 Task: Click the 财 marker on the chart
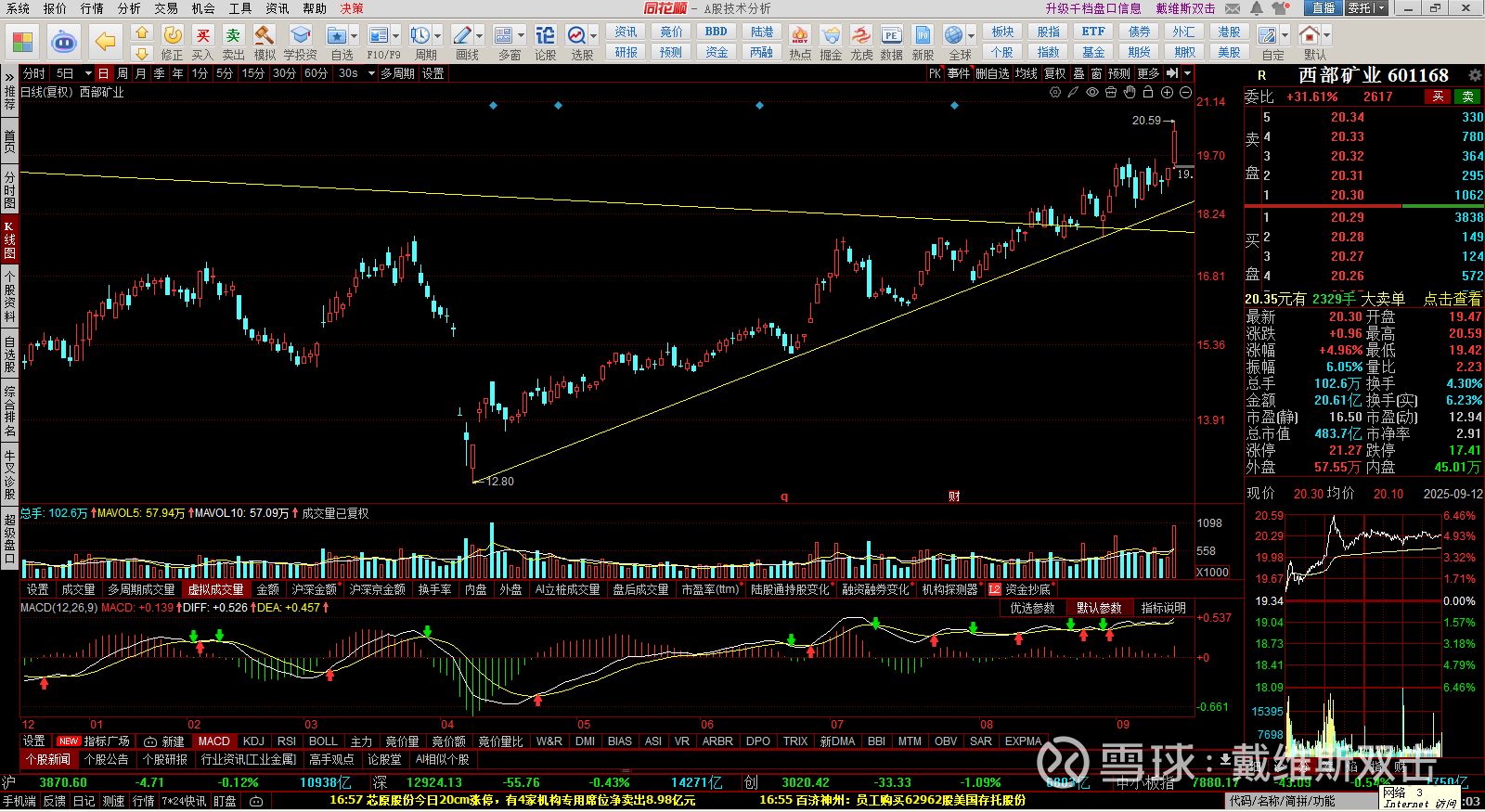(x=953, y=496)
